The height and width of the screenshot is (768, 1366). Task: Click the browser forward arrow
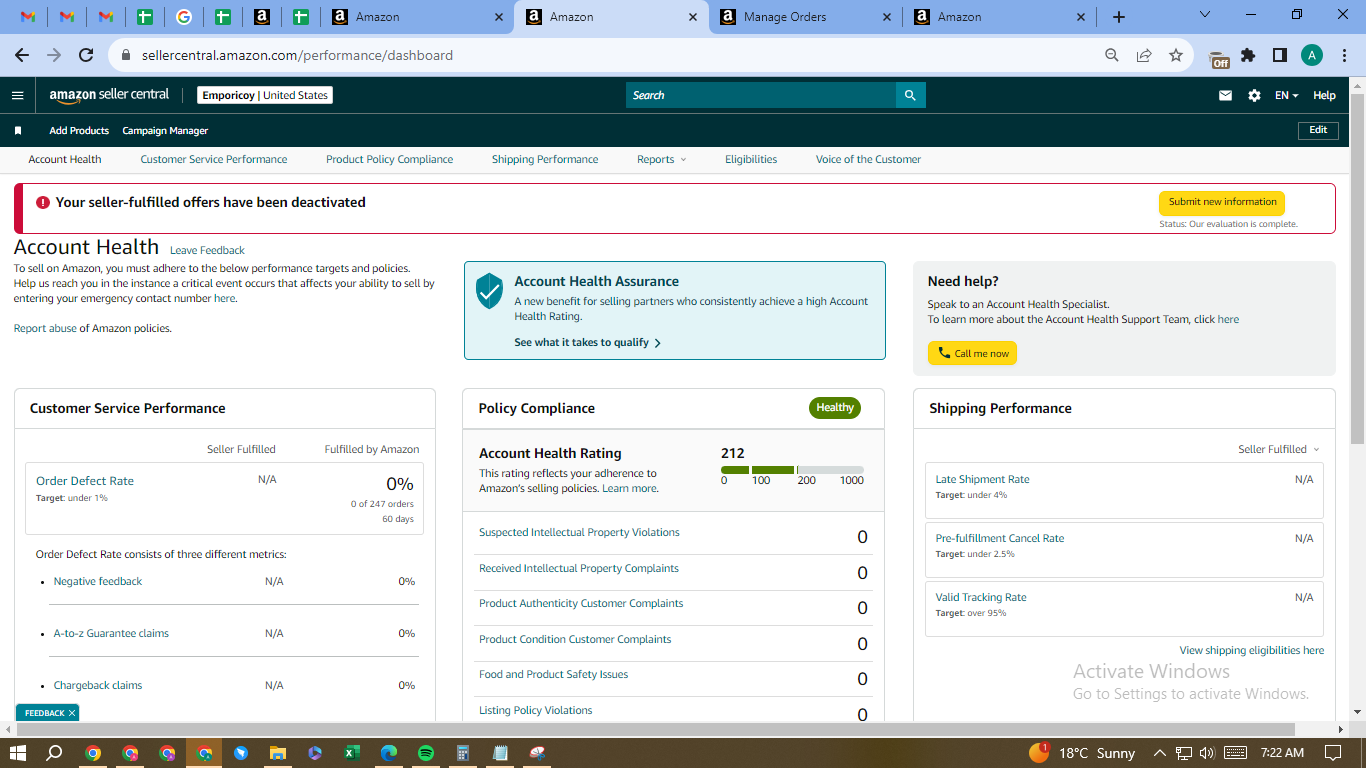coord(54,55)
